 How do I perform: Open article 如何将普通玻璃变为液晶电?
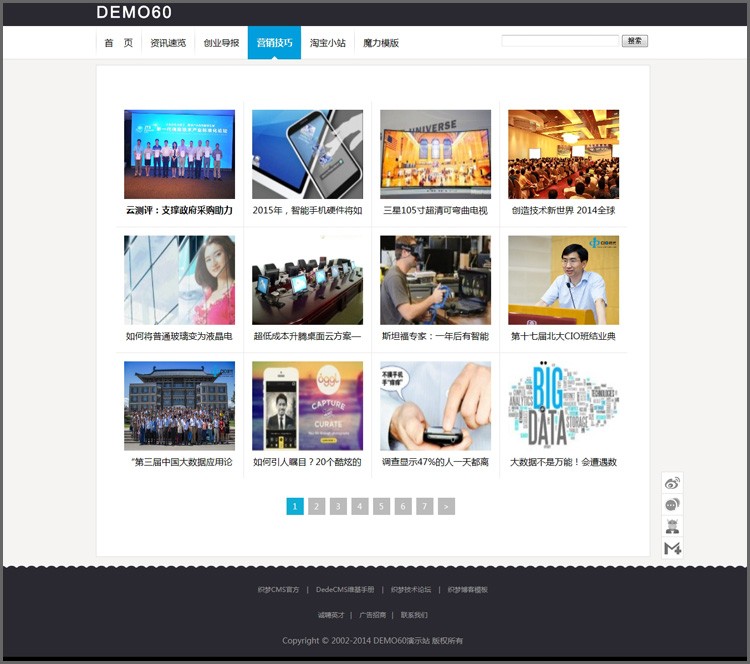pyautogui.click(x=179, y=336)
